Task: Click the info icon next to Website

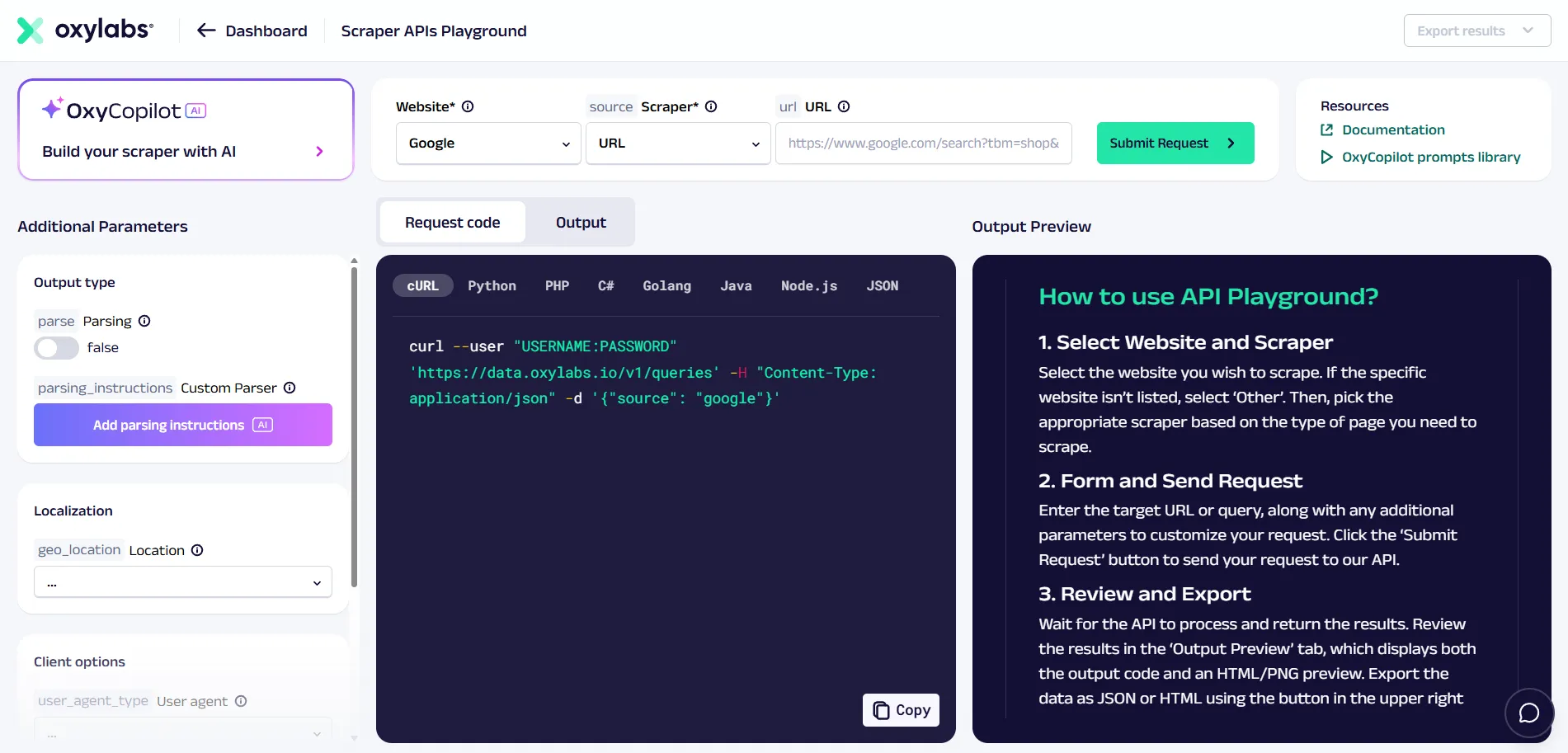Action: (x=468, y=106)
